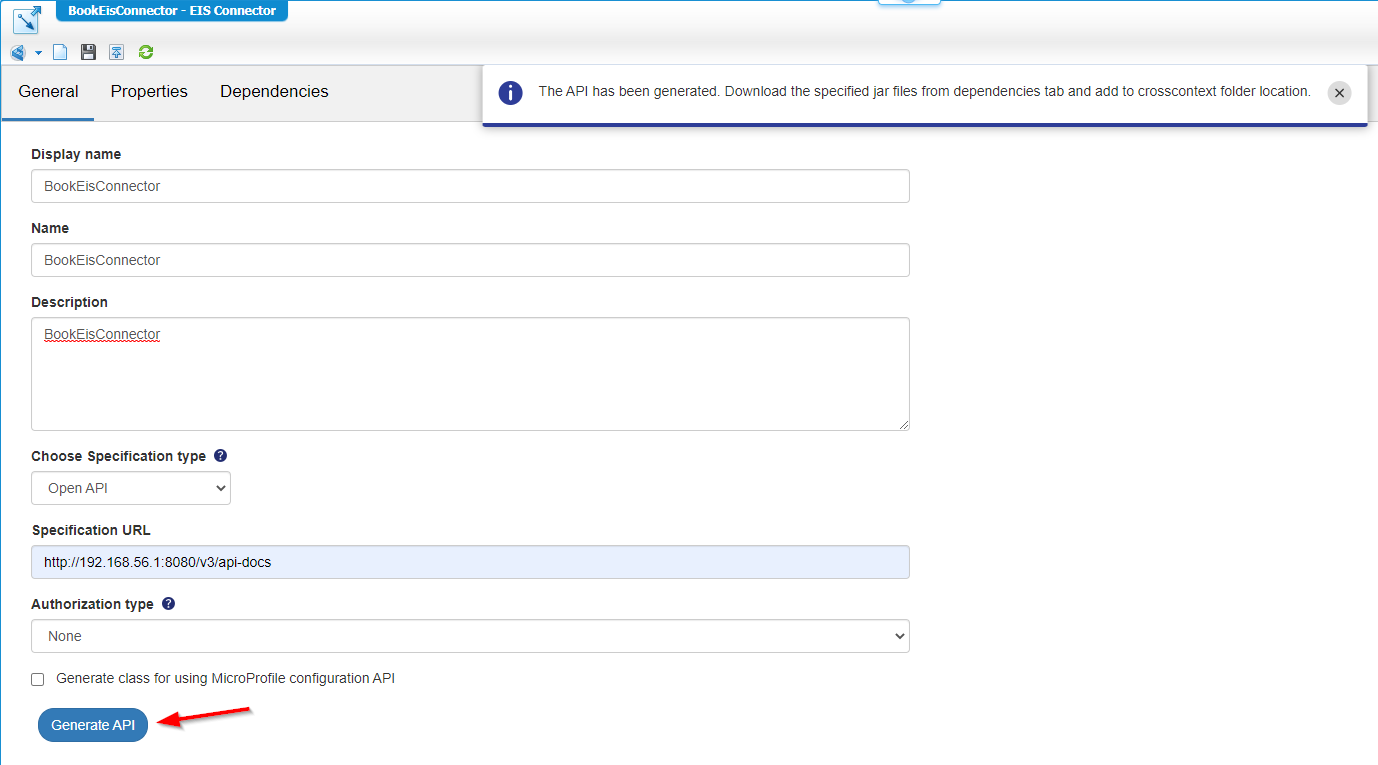Open the Open API specification type dropdown

pos(131,488)
